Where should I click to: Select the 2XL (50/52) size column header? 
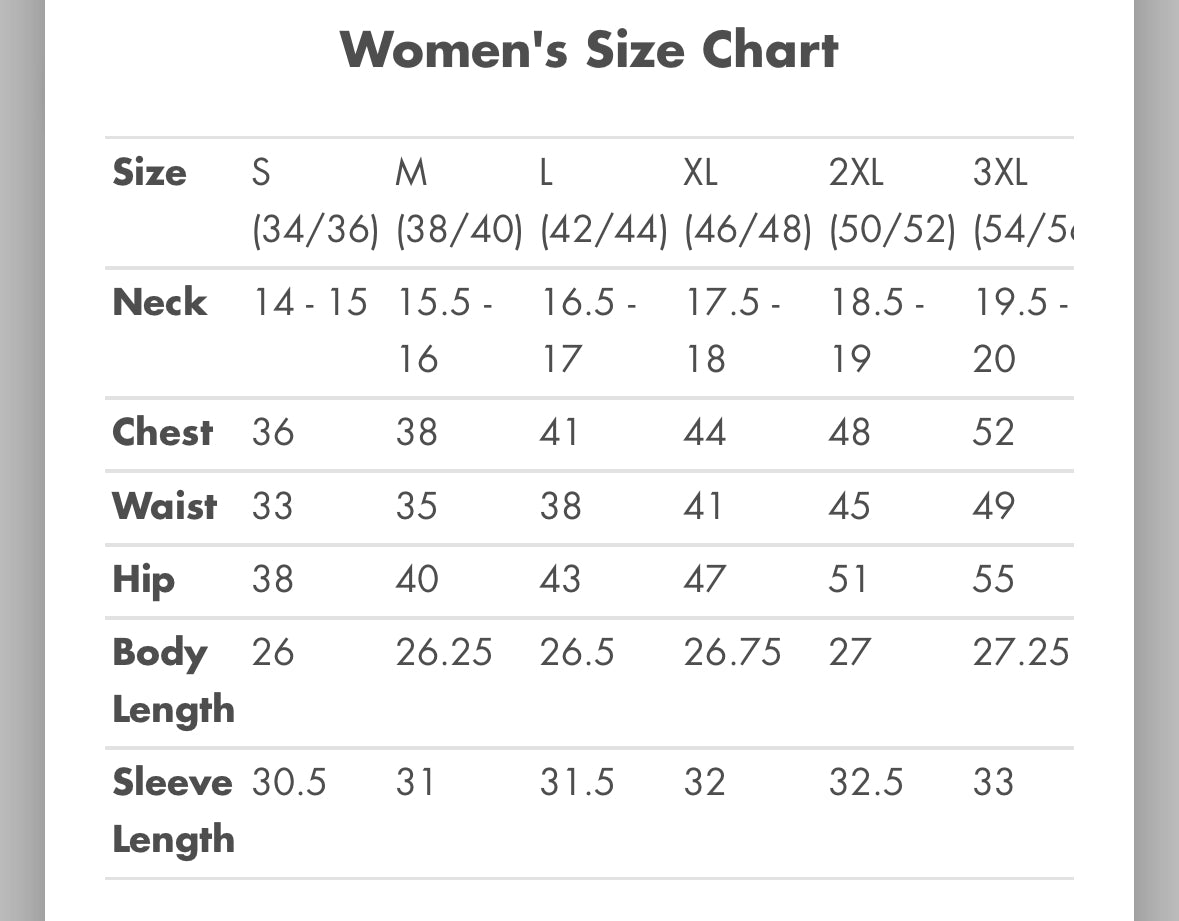(x=893, y=201)
